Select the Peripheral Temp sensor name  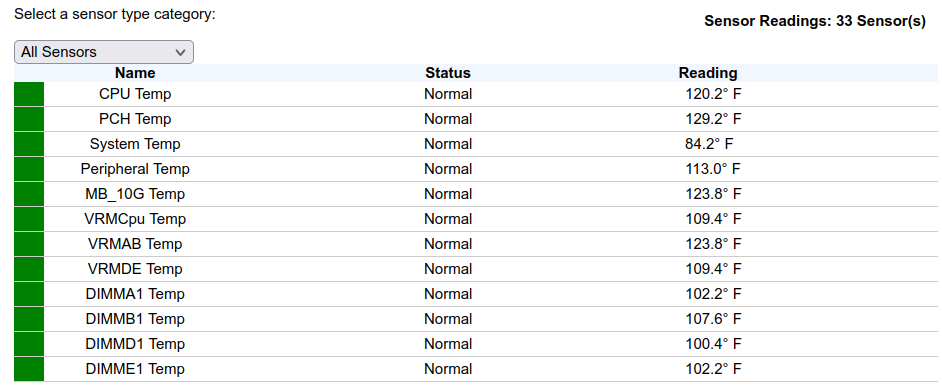click(135, 169)
